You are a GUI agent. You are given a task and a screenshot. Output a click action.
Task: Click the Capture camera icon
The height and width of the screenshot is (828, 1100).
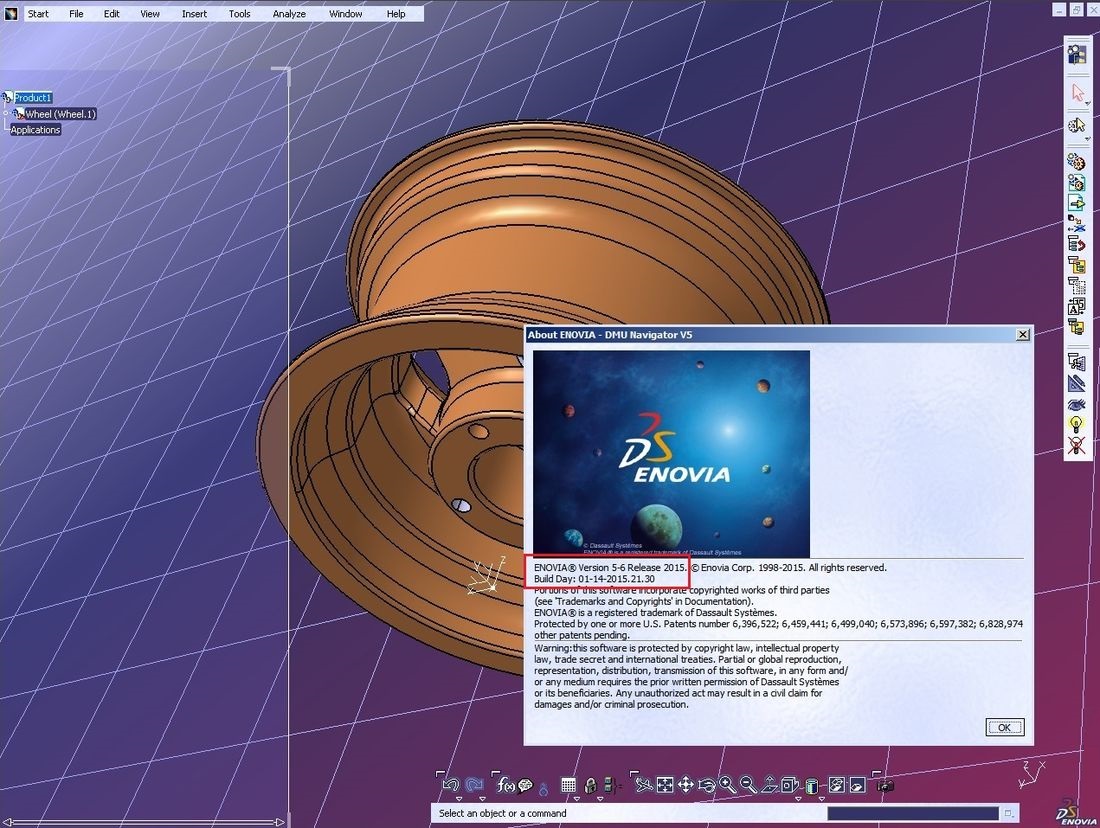(x=885, y=785)
